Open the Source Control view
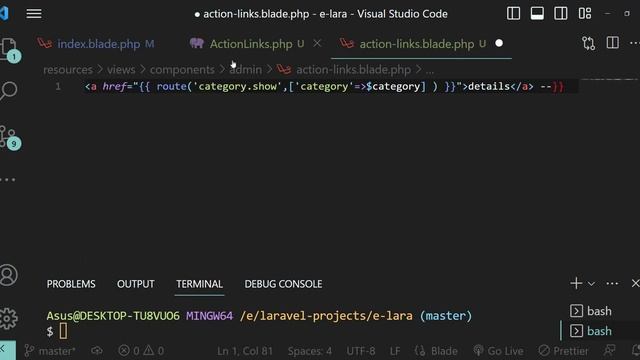The image size is (640, 360). click(x=8, y=137)
